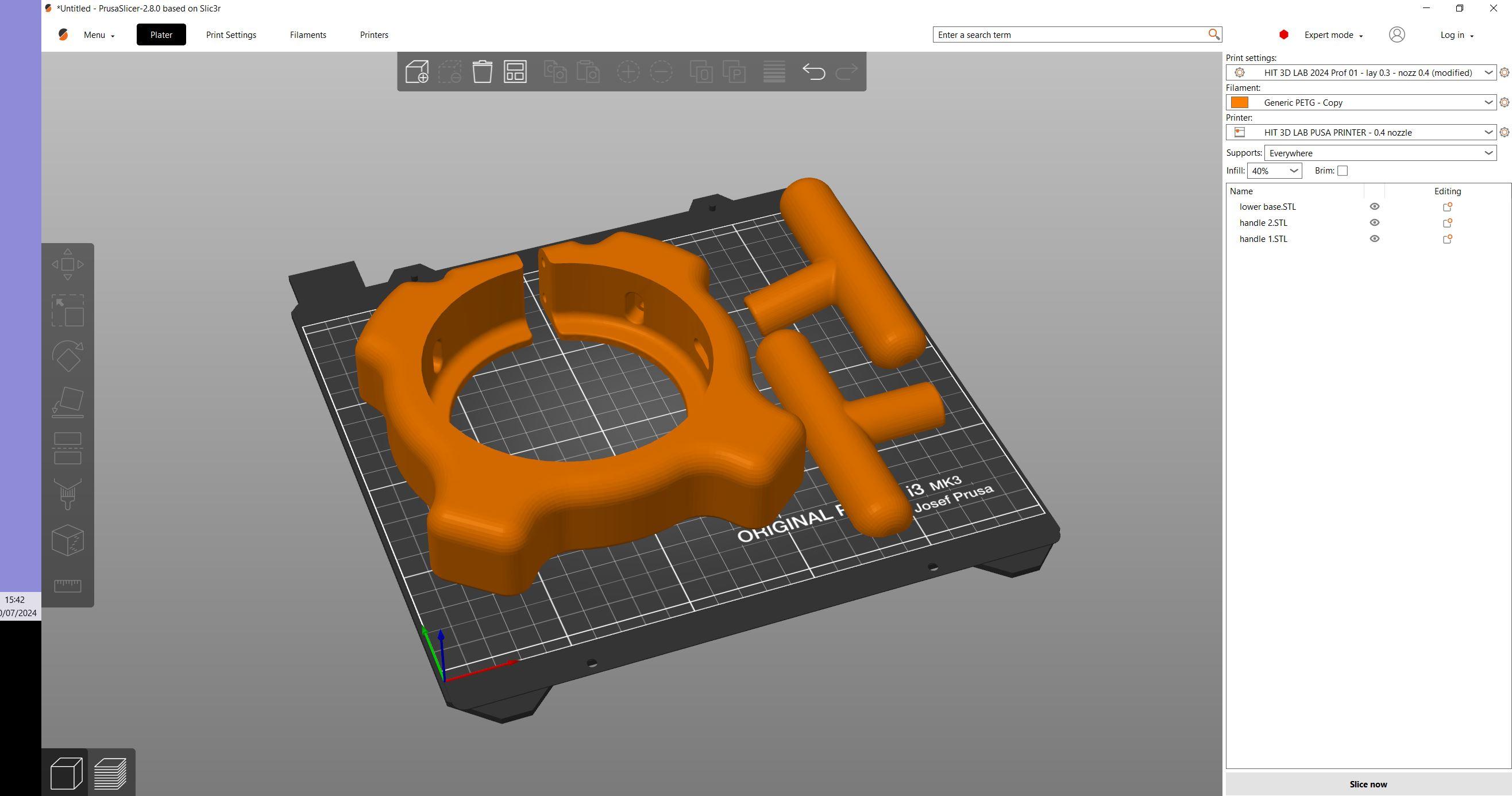Open the Supports dropdown
Image resolution: width=1512 pixels, height=796 pixels.
tap(1380, 153)
